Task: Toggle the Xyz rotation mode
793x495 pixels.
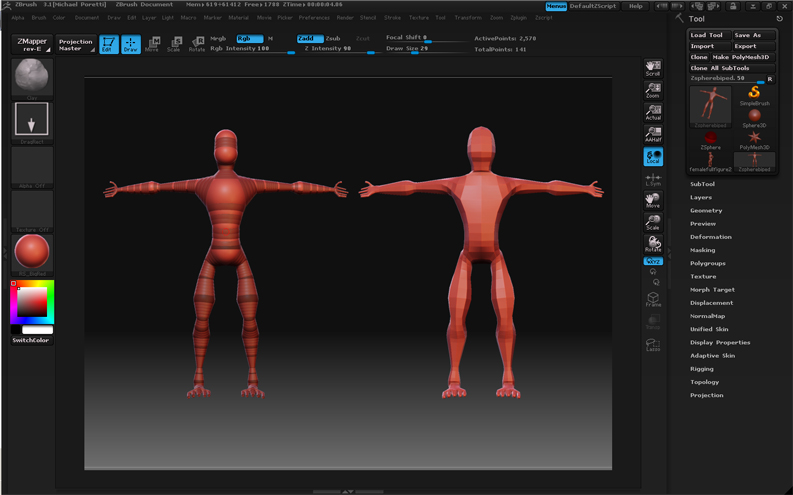Action: [x=653, y=261]
